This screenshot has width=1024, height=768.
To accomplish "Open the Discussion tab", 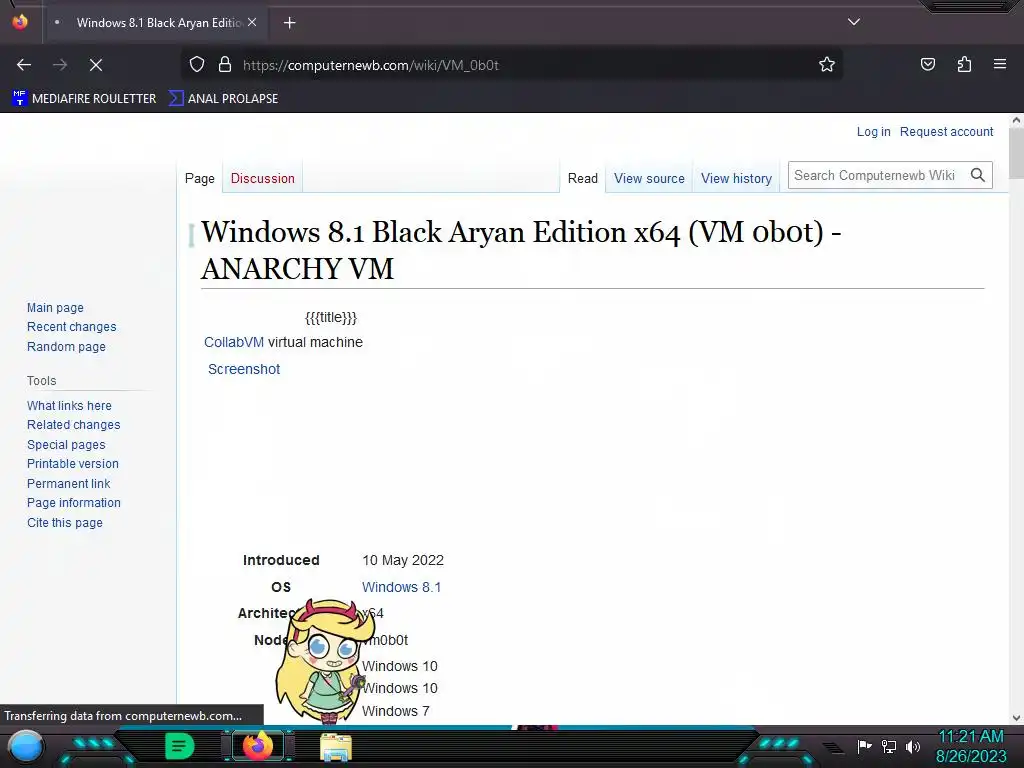I will click(263, 178).
